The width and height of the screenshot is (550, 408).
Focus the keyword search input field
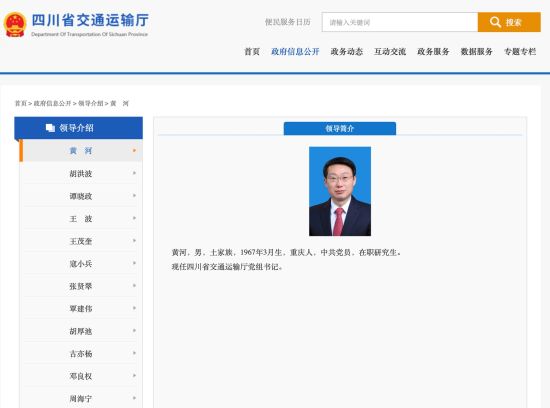pyautogui.click(x=400, y=22)
